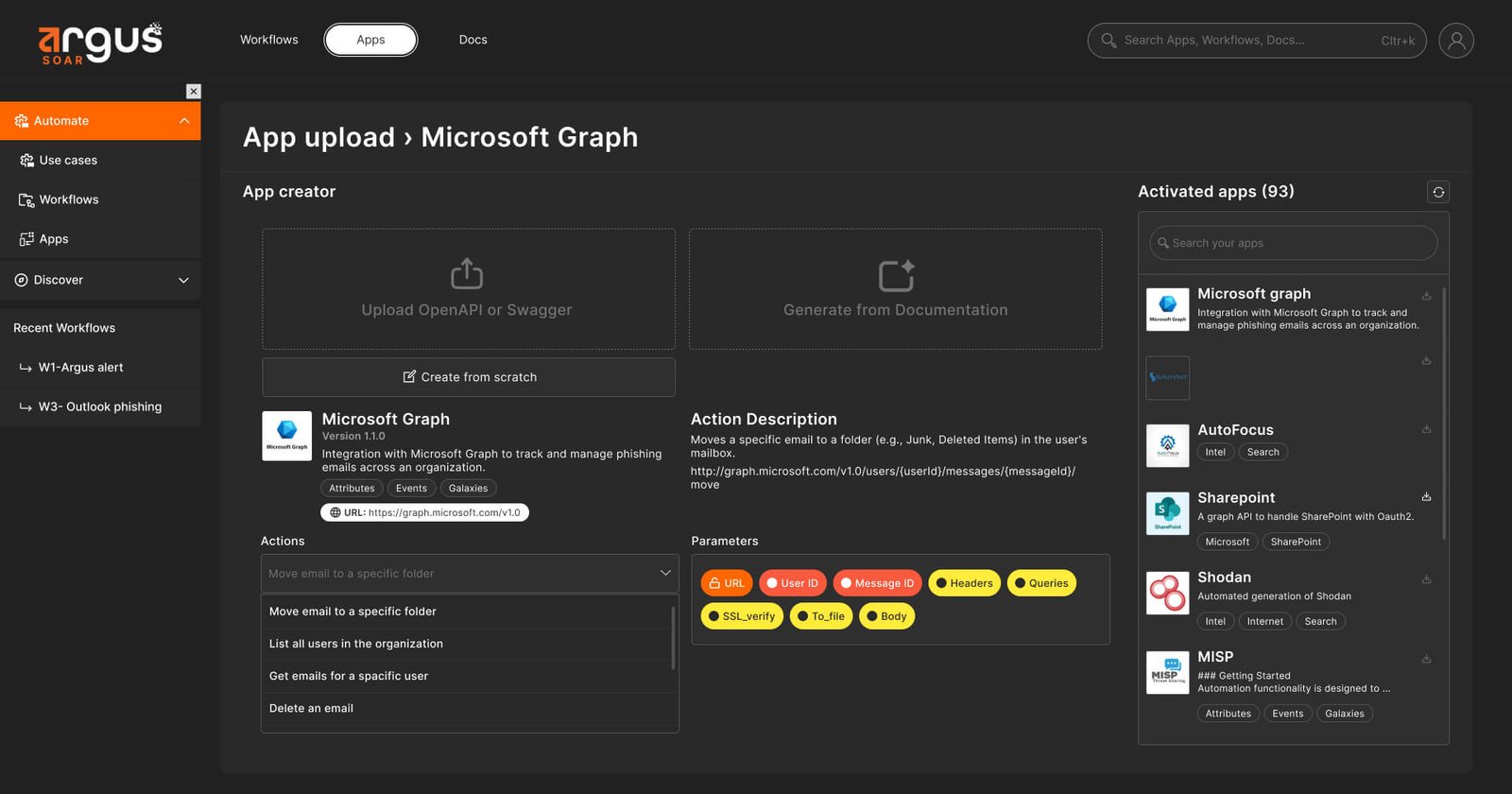Open W3- Outlook phishing recent workflow
The width and height of the screenshot is (1512, 794).
100,407
